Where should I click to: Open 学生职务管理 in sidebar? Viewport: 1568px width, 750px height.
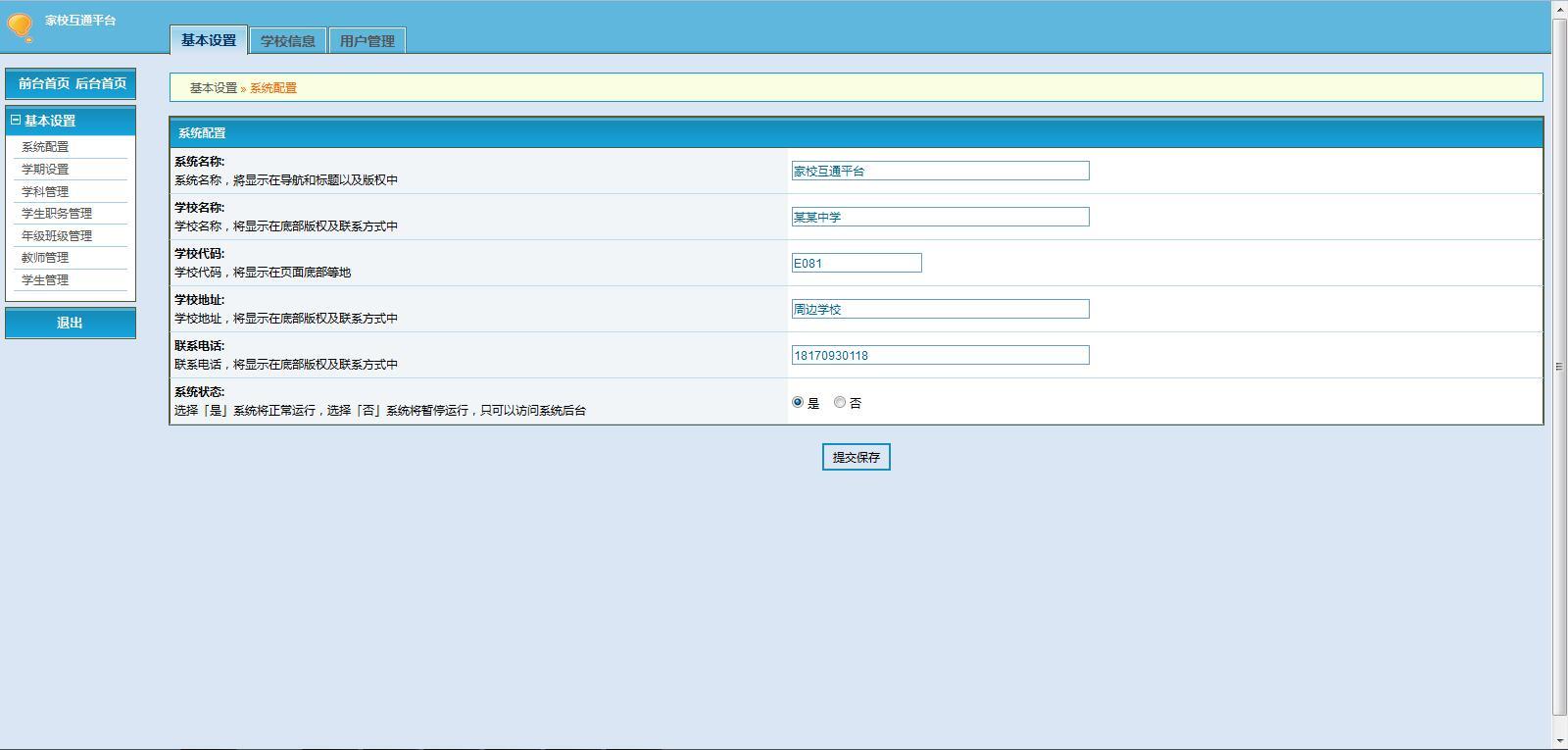pos(57,214)
